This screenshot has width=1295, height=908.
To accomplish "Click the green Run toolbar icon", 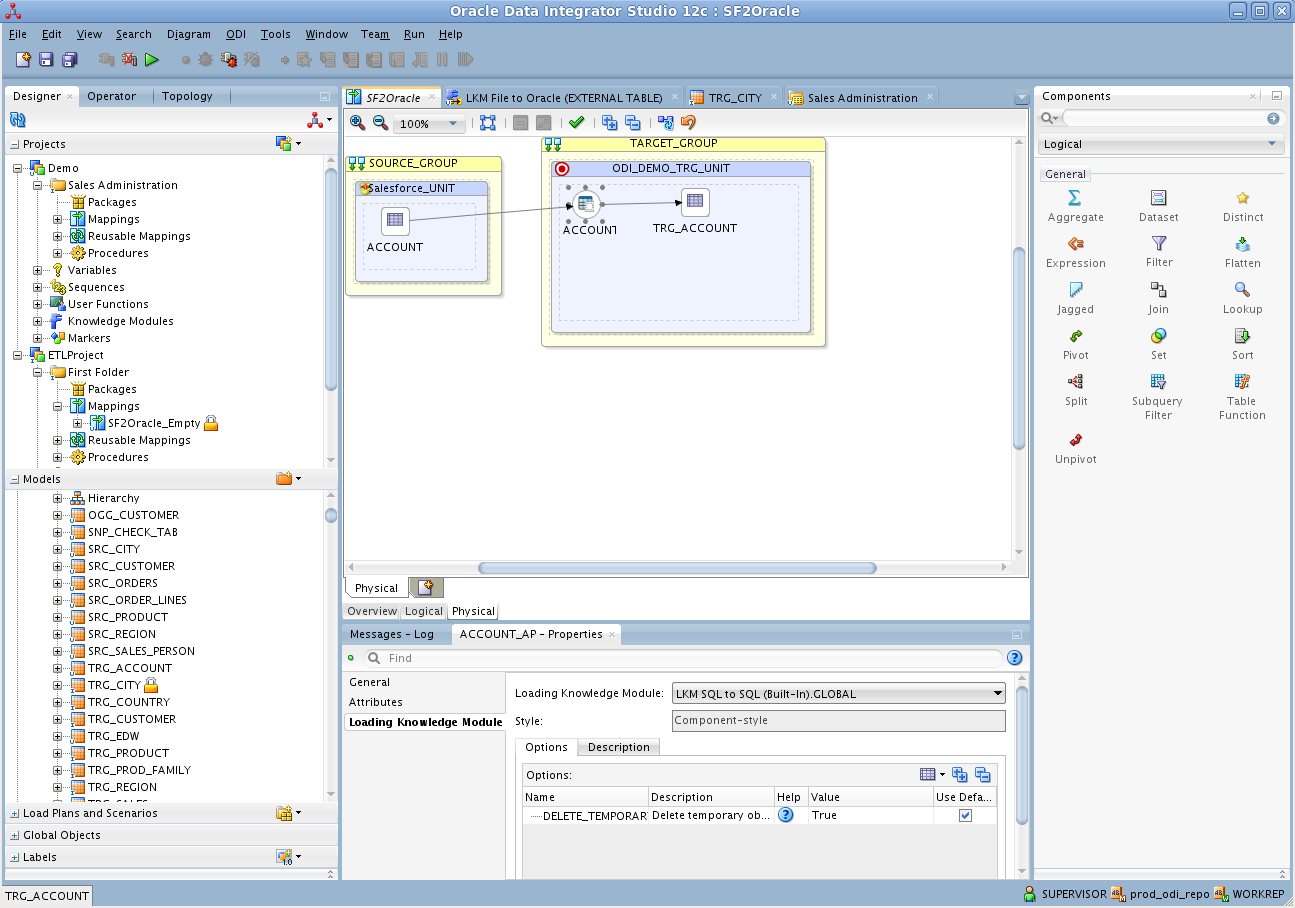I will [x=152, y=60].
